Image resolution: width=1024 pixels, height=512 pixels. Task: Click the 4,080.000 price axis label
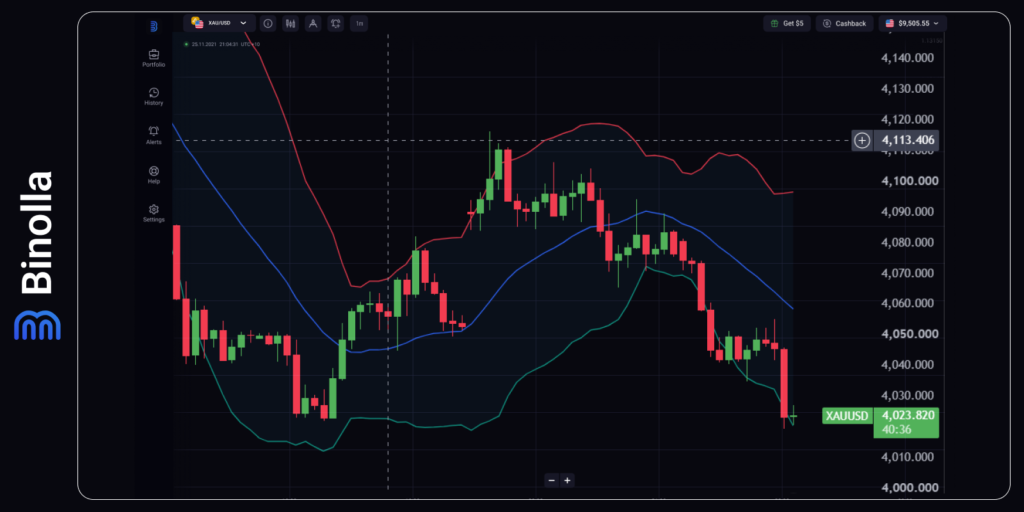(908, 242)
